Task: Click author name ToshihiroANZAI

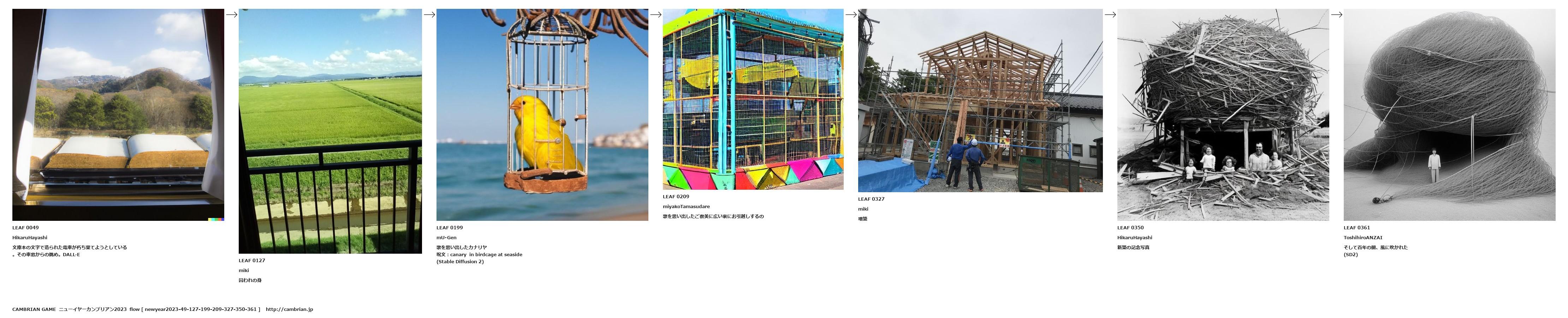Action: pos(1363,237)
